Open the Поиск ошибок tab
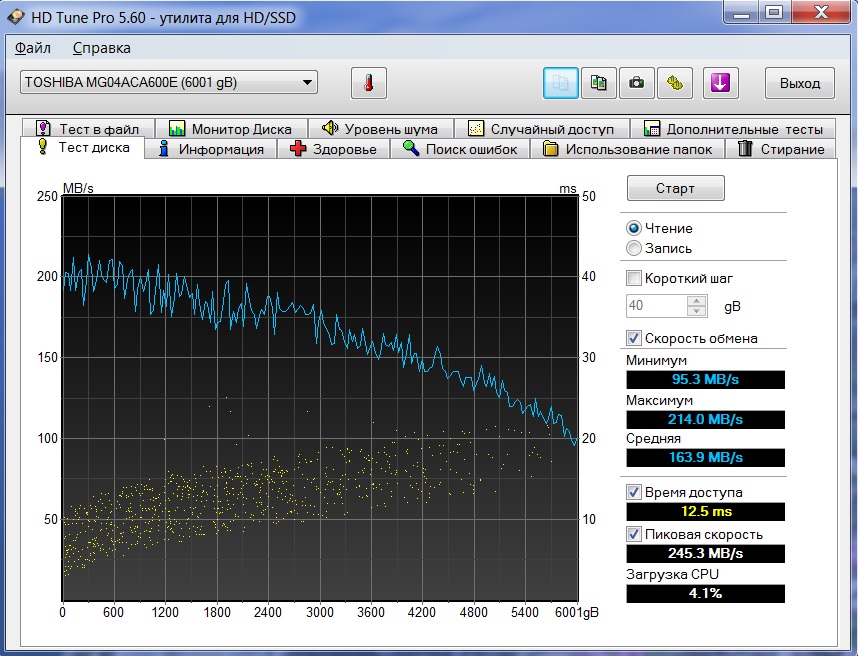Viewport: 858px width, 656px height. pos(460,149)
